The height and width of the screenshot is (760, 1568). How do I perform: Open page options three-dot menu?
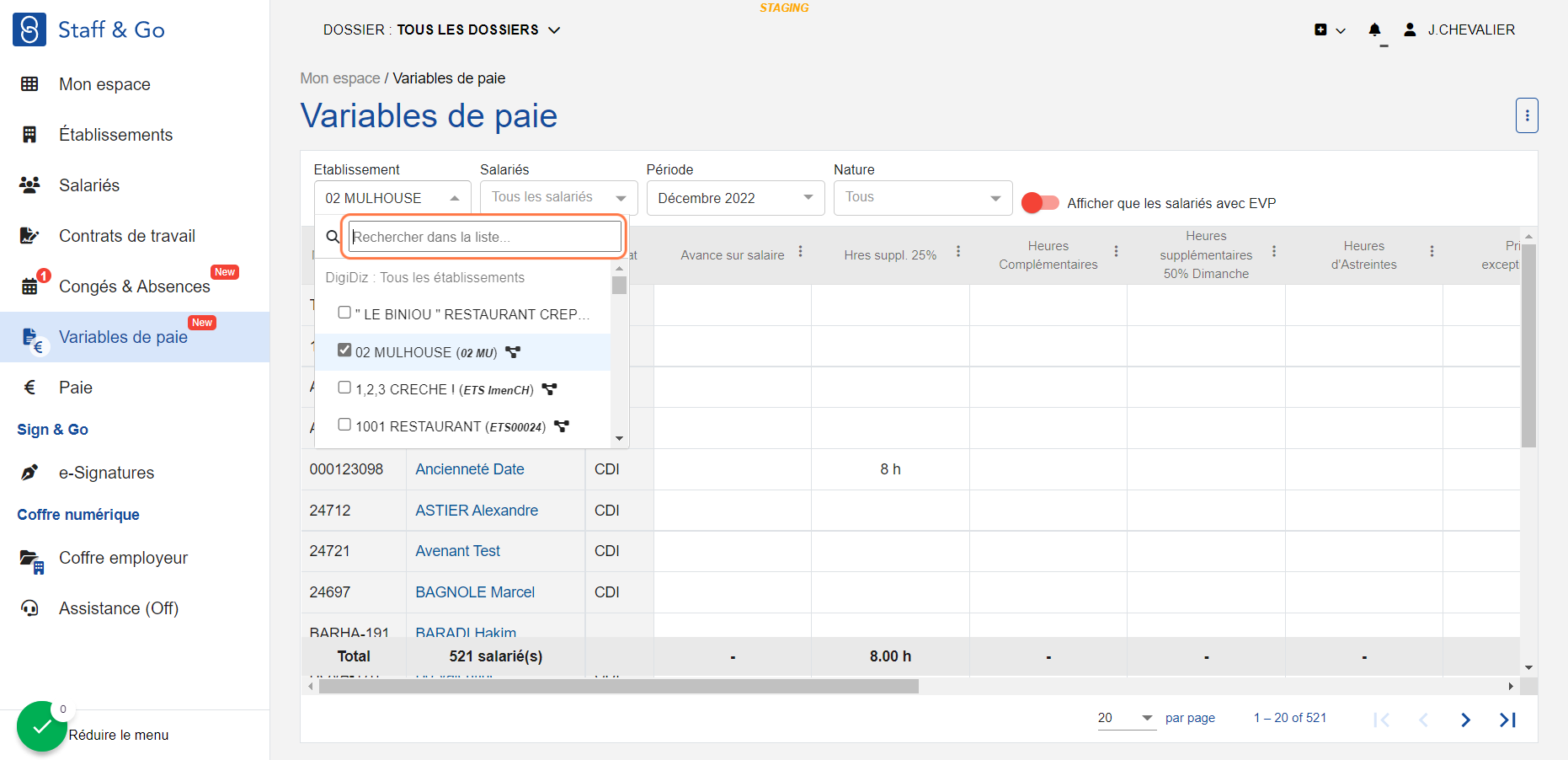pyautogui.click(x=1527, y=115)
